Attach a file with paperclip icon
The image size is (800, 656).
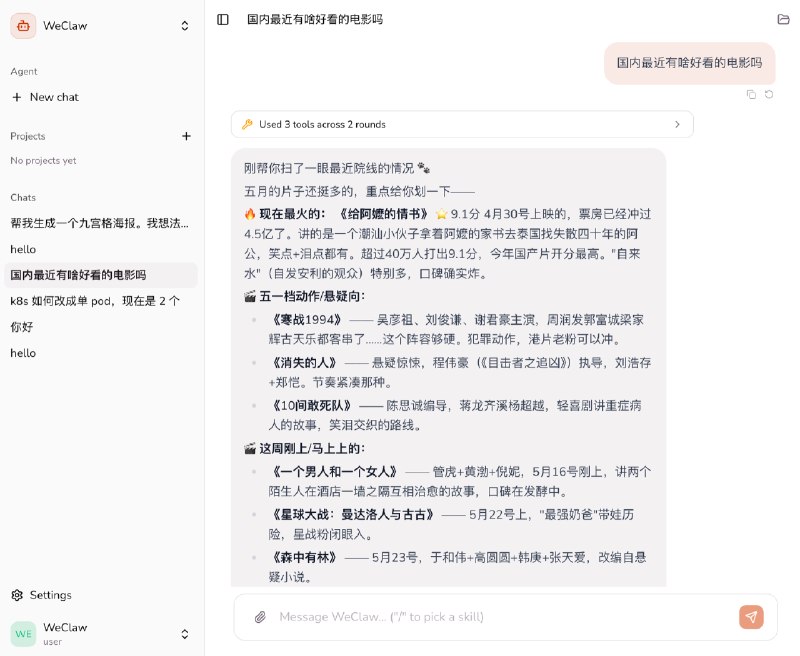(260, 617)
